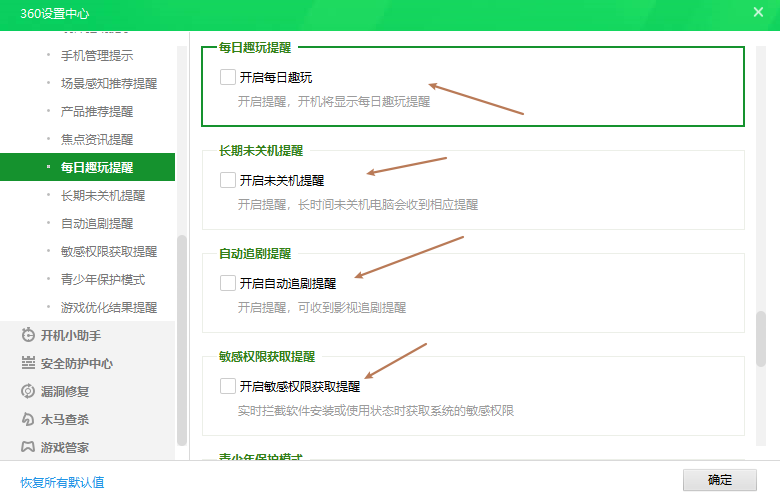Screen dimensions: 780x500
Task: Click the 安全防护中心 wall icon
Action: [28, 363]
